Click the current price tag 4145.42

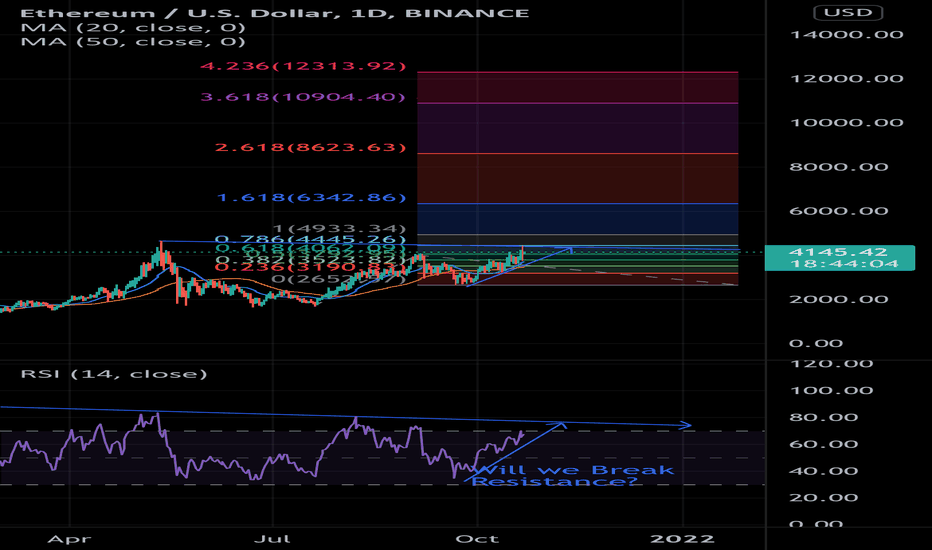point(839,257)
